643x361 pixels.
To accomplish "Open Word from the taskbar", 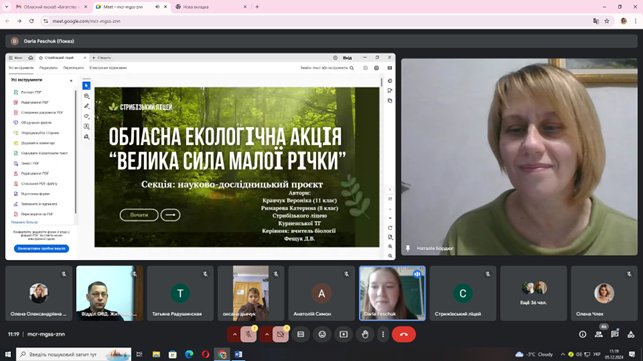I will (x=238, y=354).
